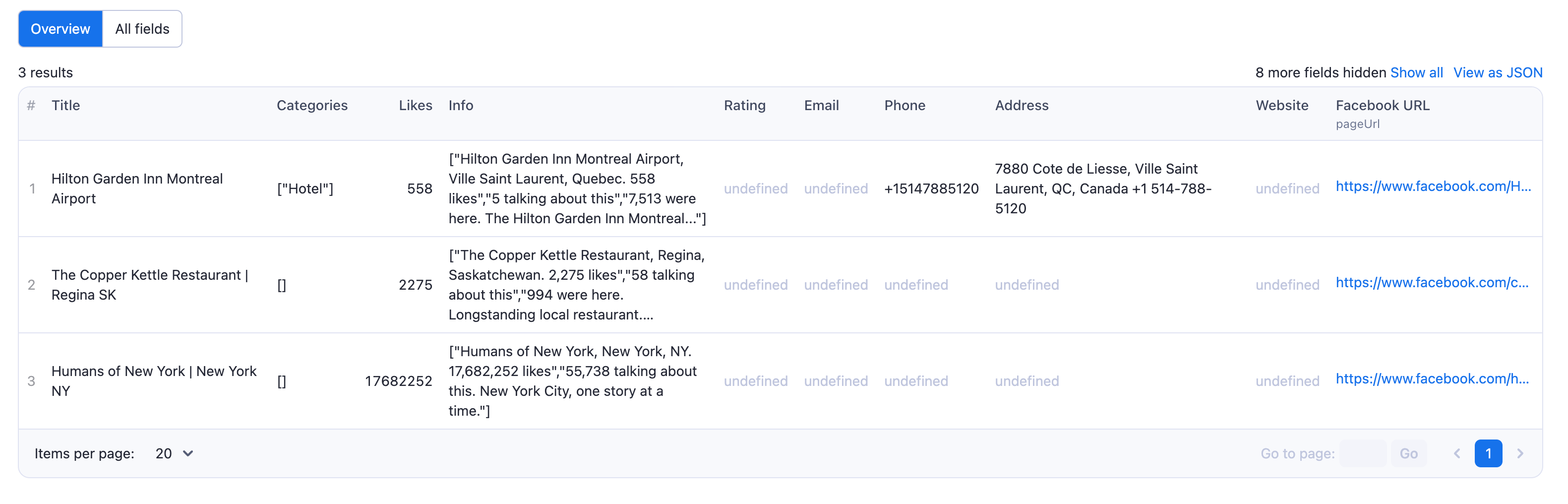Image resolution: width=1568 pixels, height=504 pixels.
Task: Click row number 3 in the table
Action: pos(32,381)
